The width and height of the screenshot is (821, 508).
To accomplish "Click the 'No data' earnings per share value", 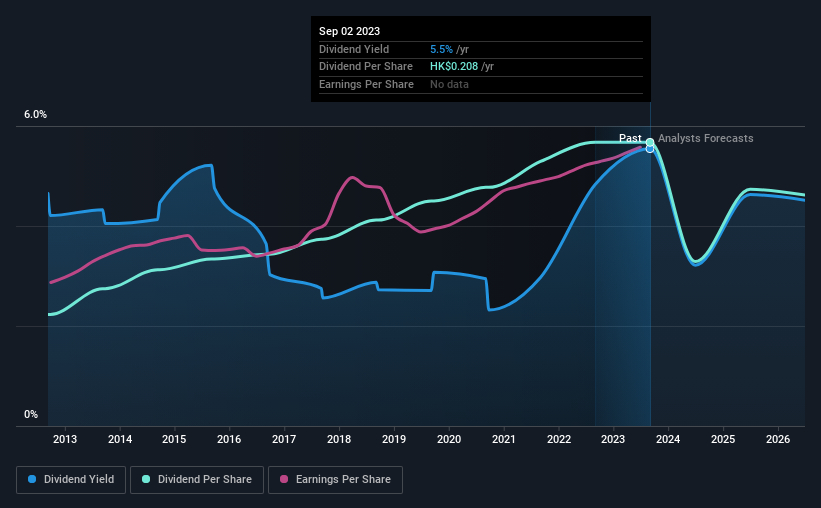I will [449, 84].
